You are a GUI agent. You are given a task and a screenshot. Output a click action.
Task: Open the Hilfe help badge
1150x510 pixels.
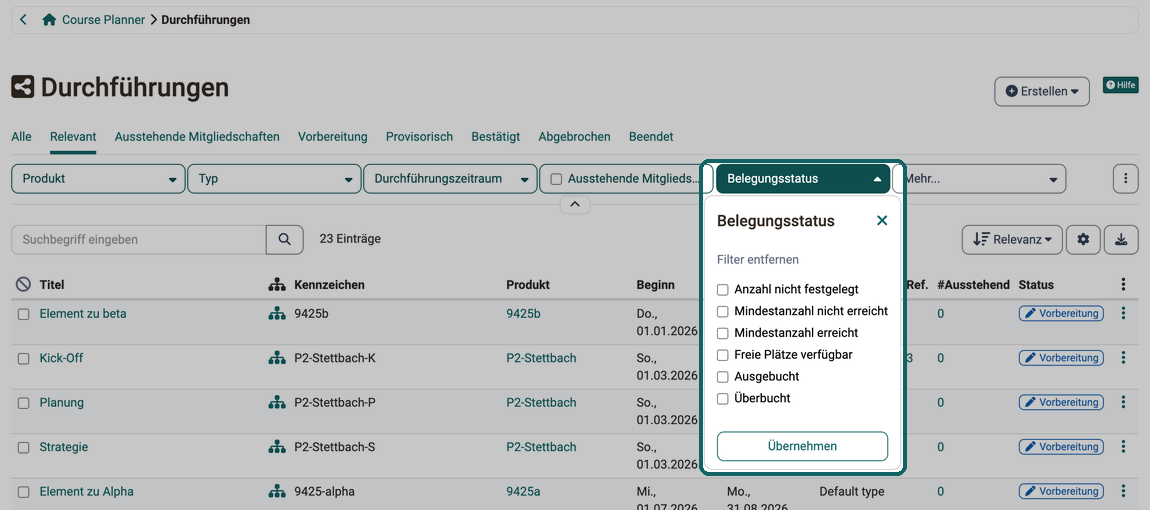(x=1121, y=85)
